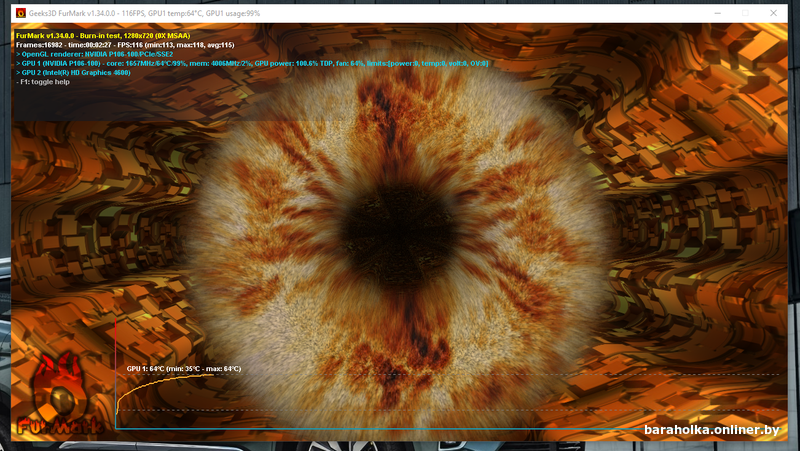
Task: Click the disabled maximize button
Action: (745, 13)
